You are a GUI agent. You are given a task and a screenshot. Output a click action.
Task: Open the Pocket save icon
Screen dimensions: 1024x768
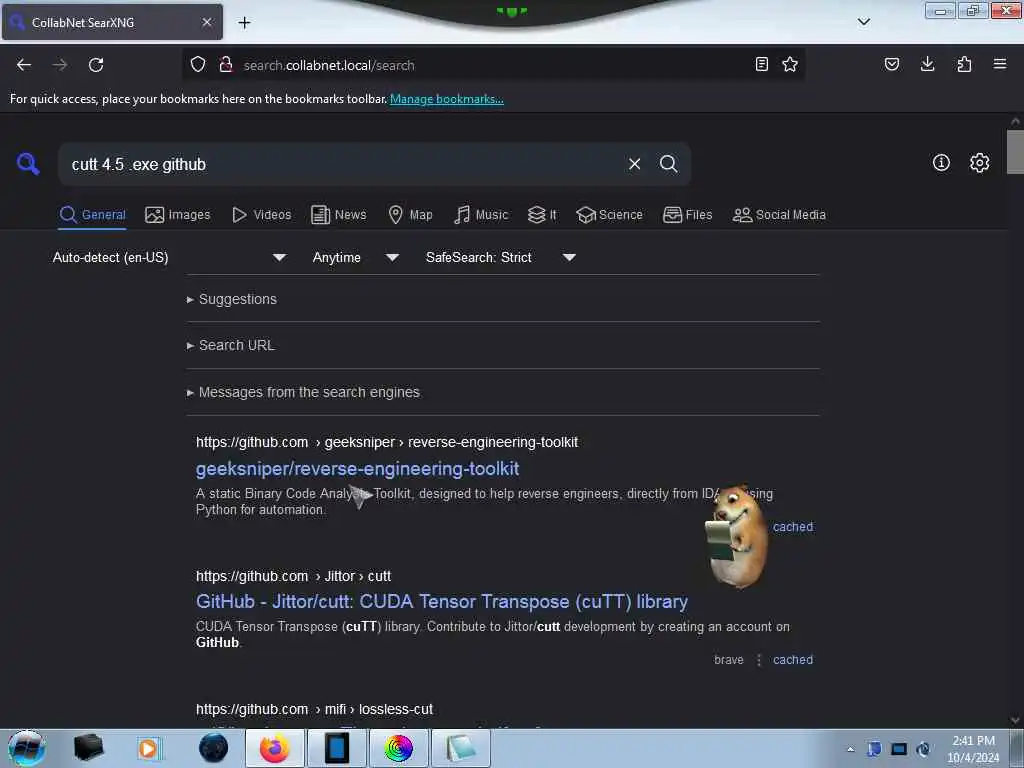click(891, 64)
